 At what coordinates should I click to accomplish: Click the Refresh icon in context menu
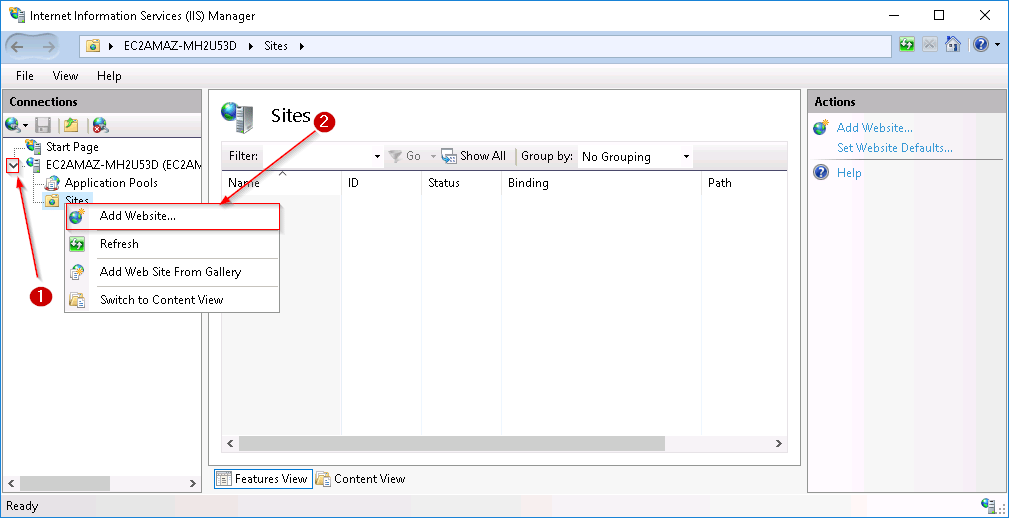(x=77, y=244)
